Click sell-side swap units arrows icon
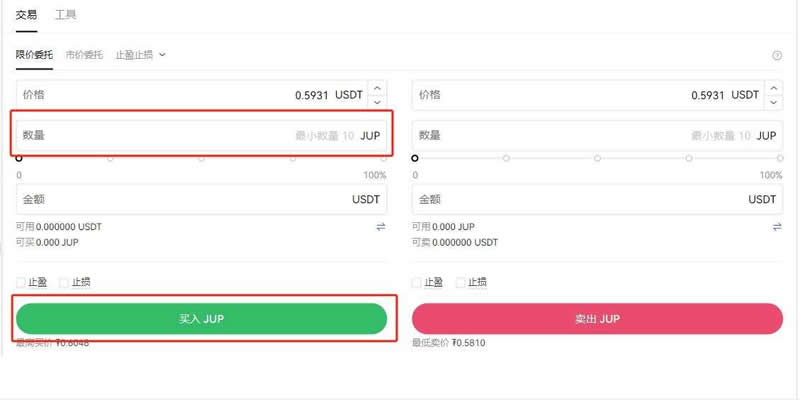The height and width of the screenshot is (400, 800). pos(777,227)
